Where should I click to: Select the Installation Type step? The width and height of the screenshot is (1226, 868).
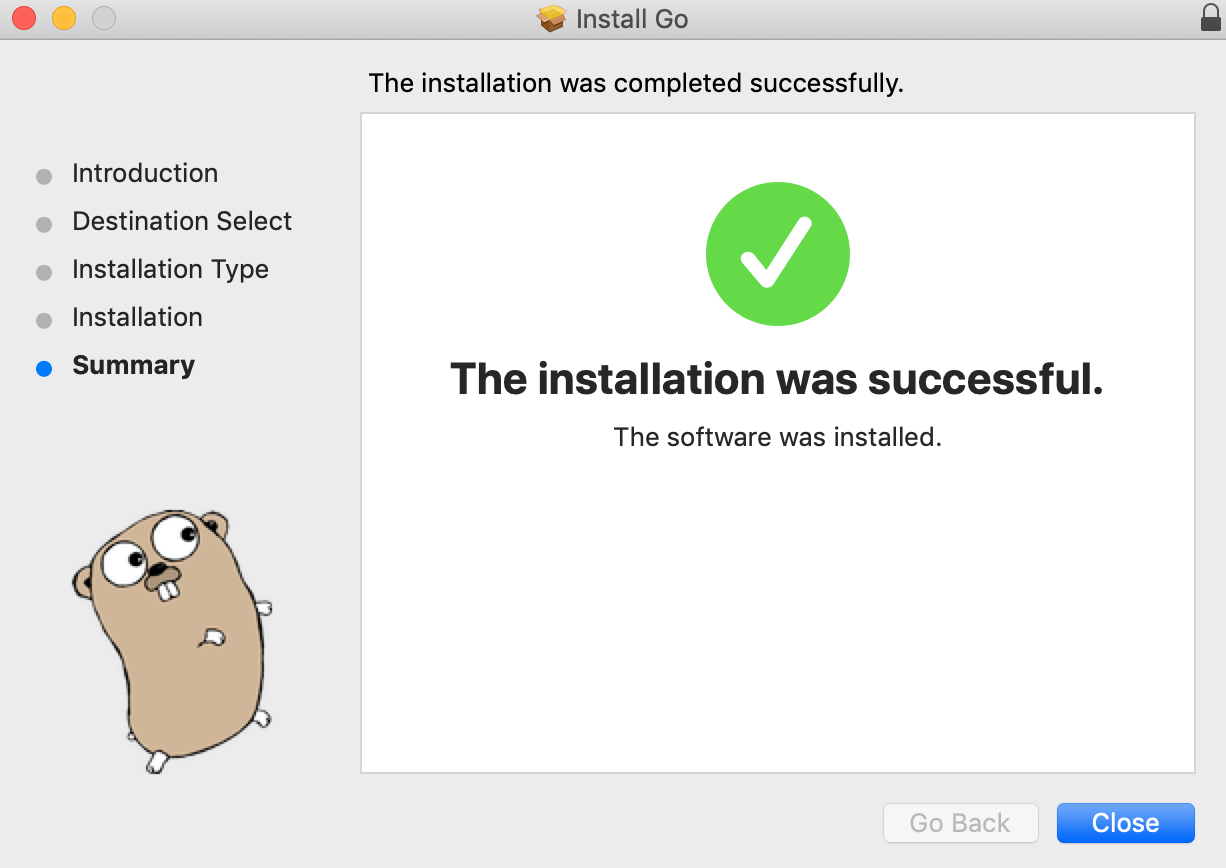(x=170, y=269)
